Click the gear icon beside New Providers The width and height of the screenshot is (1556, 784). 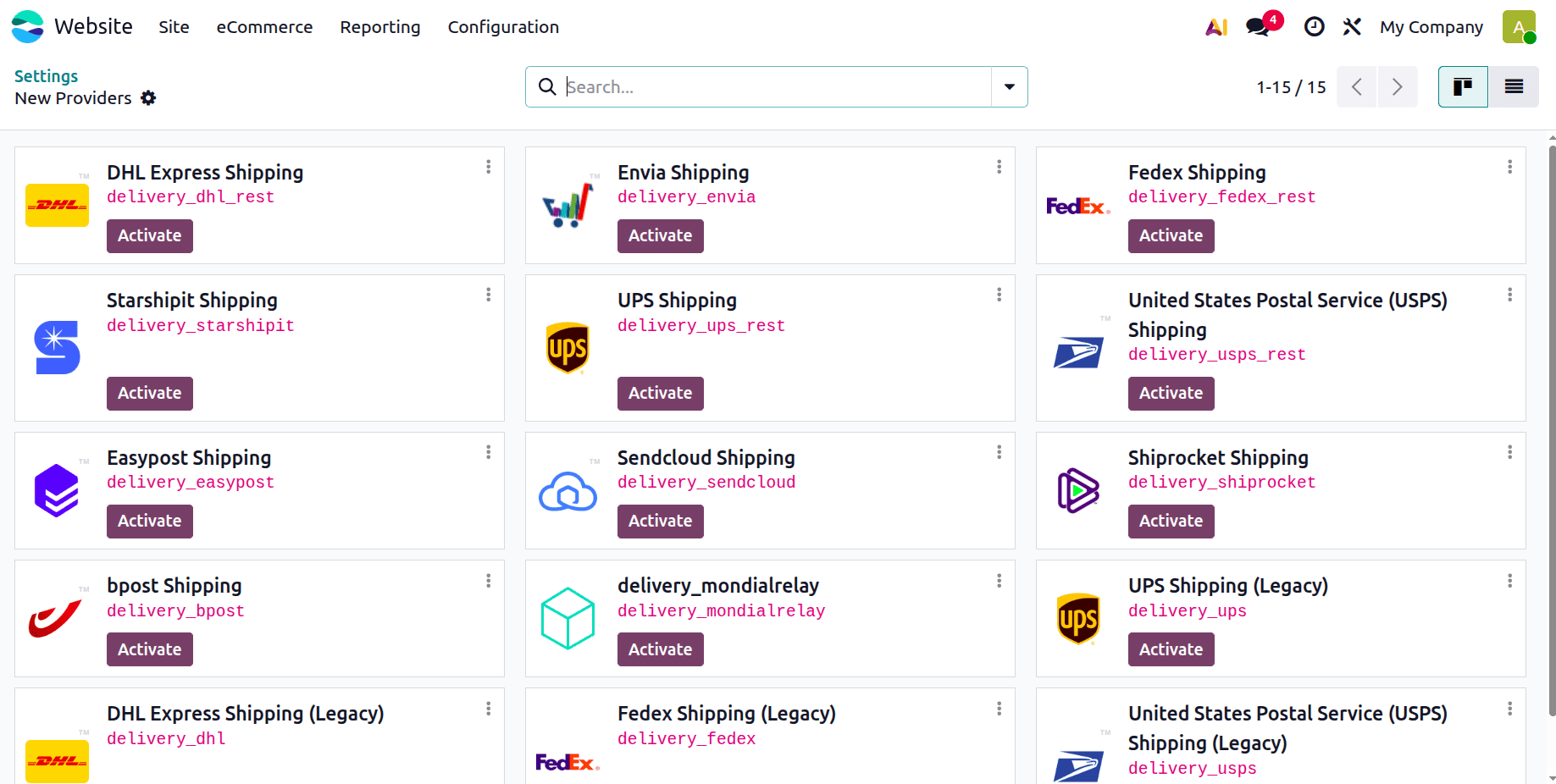[148, 98]
